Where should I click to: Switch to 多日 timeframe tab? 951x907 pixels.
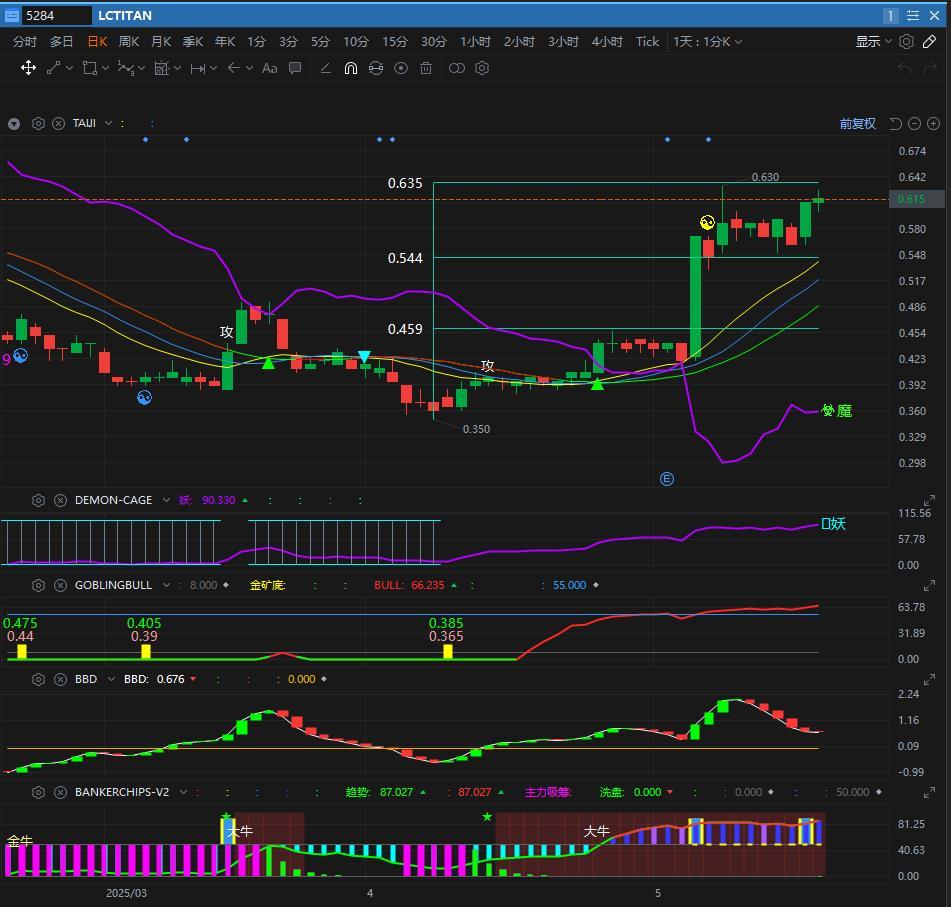[61, 41]
